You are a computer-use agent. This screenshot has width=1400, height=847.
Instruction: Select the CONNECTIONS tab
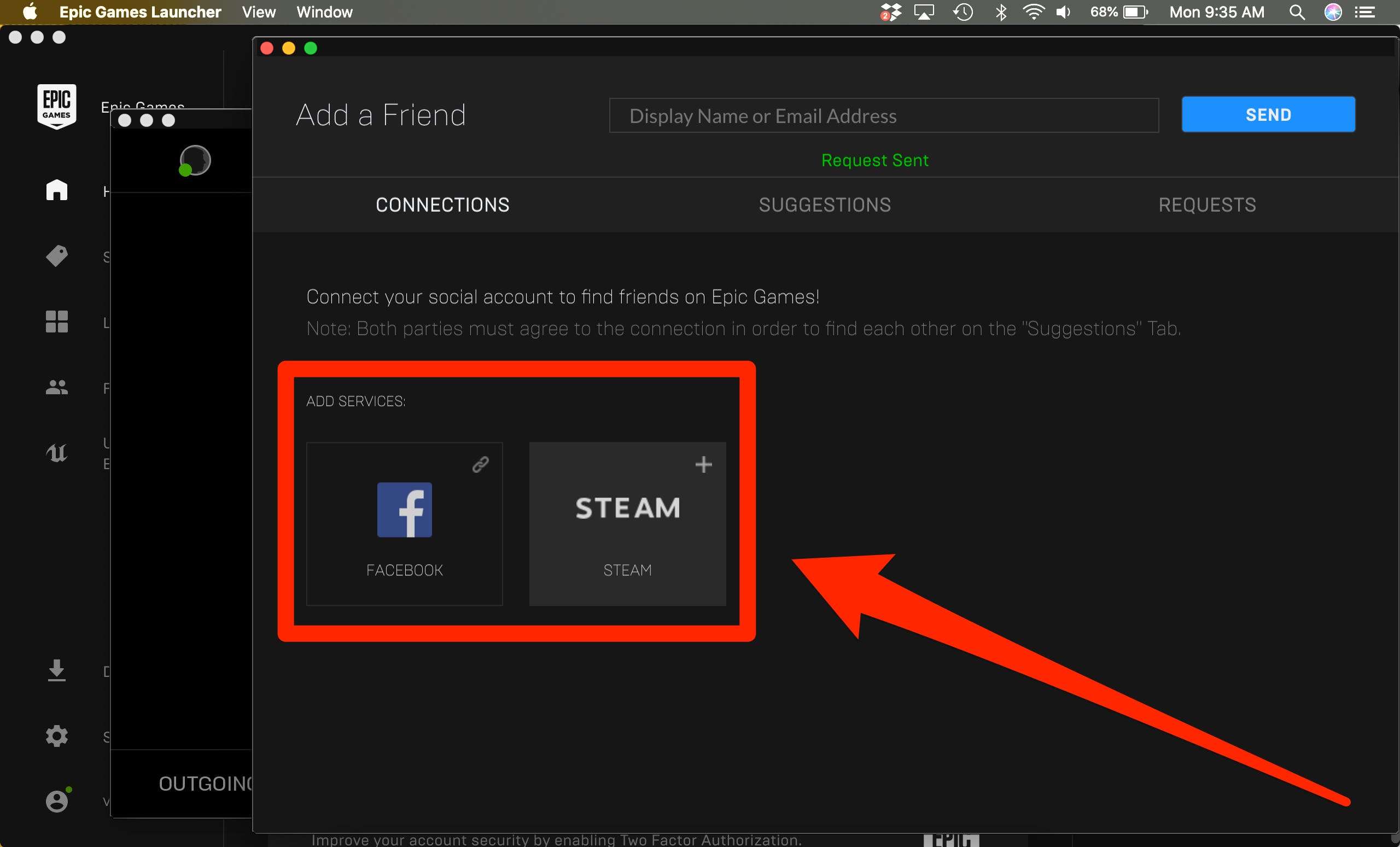point(441,204)
